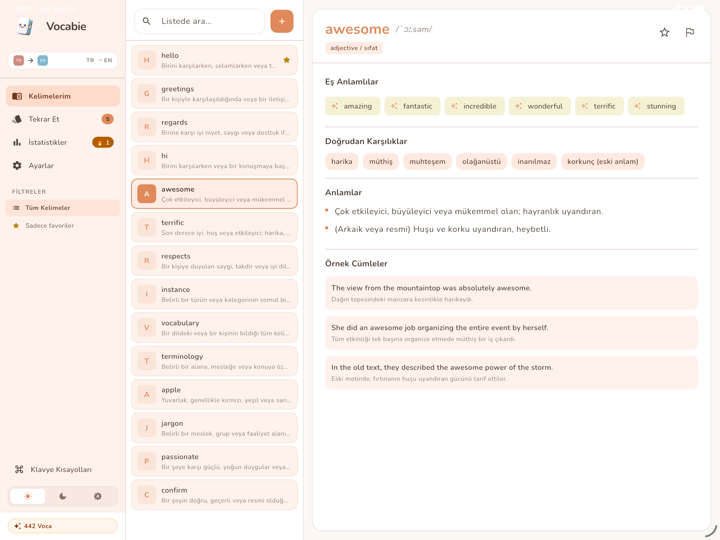This screenshot has height=540, width=720.
Task: Click the fantastic synonym chip
Action: [x=412, y=106]
